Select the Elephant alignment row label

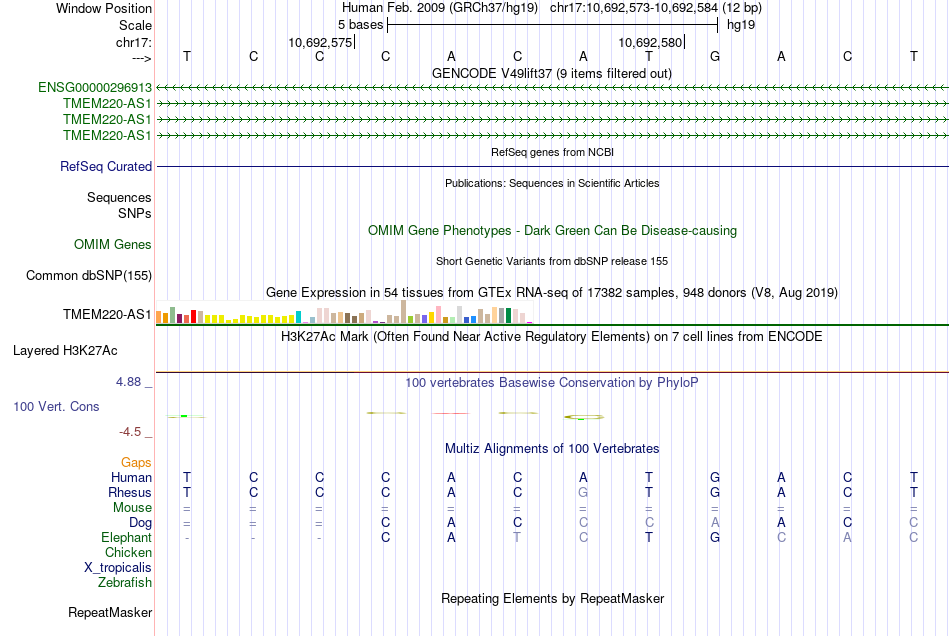(x=127, y=537)
